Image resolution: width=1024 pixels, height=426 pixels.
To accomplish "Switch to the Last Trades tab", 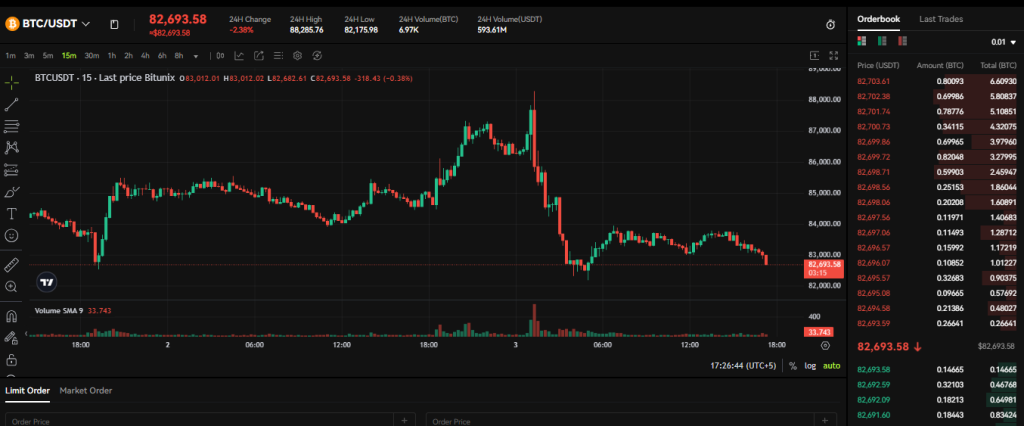I will [941, 20].
